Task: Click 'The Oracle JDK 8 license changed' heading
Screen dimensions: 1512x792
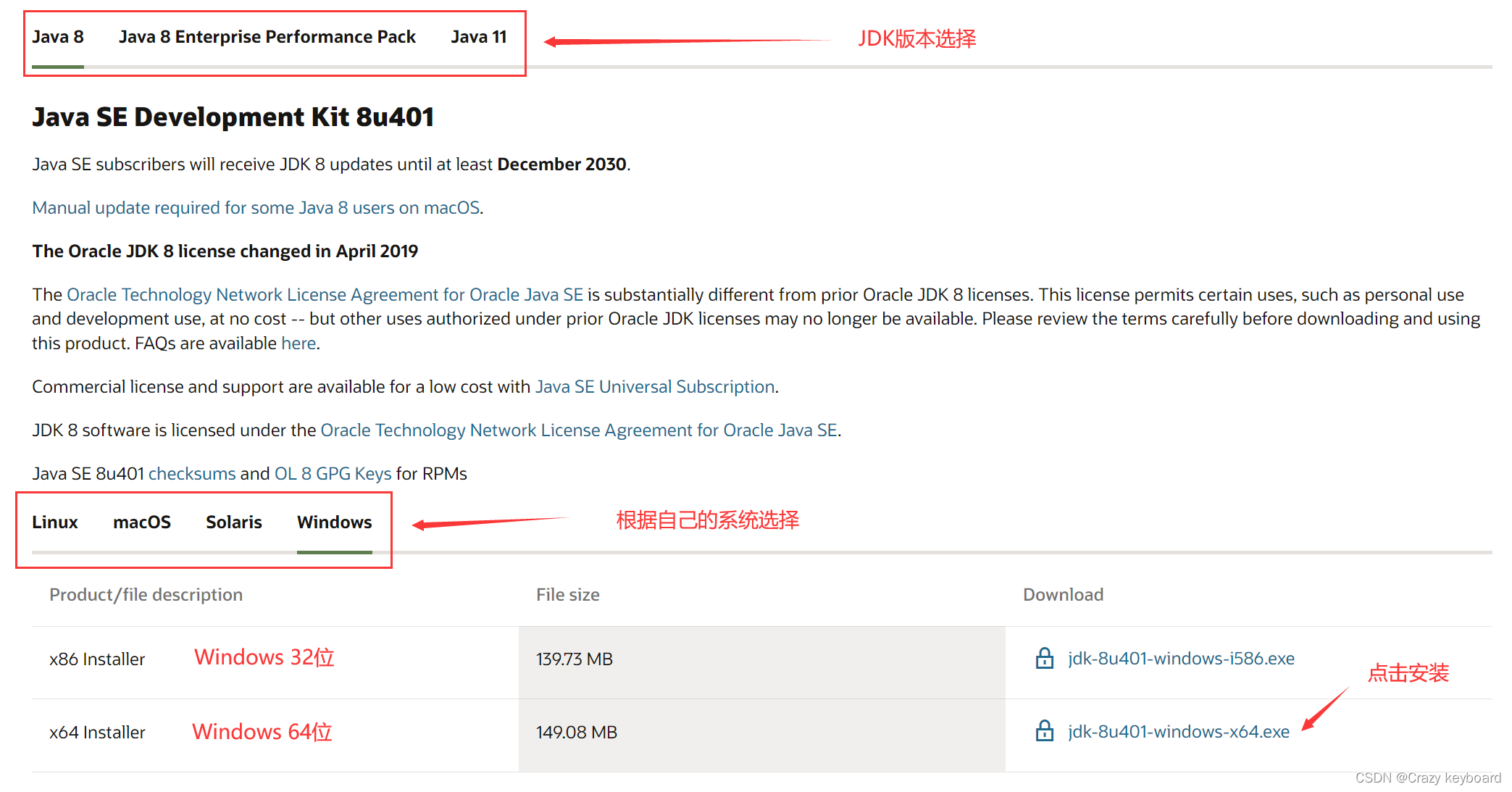Action: [225, 251]
